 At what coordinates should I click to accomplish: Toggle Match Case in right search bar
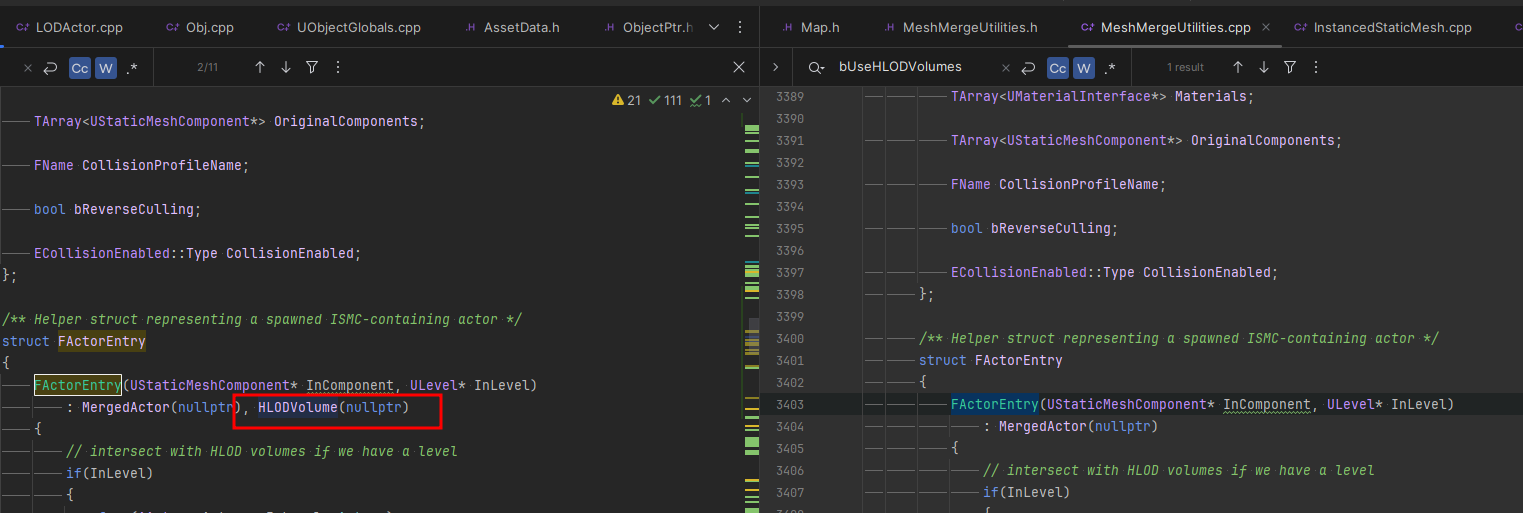1058,68
